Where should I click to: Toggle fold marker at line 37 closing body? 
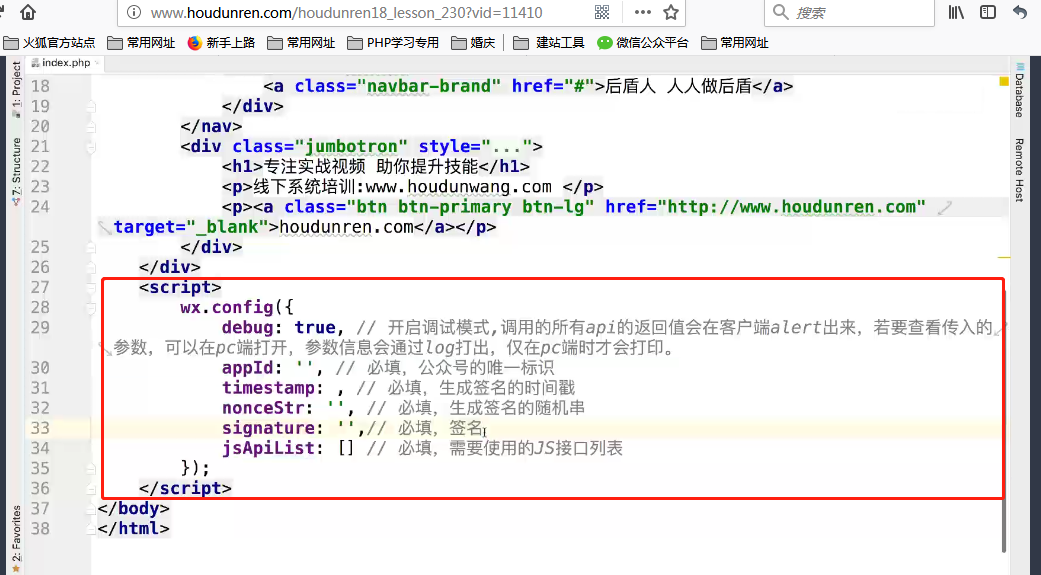(91, 509)
